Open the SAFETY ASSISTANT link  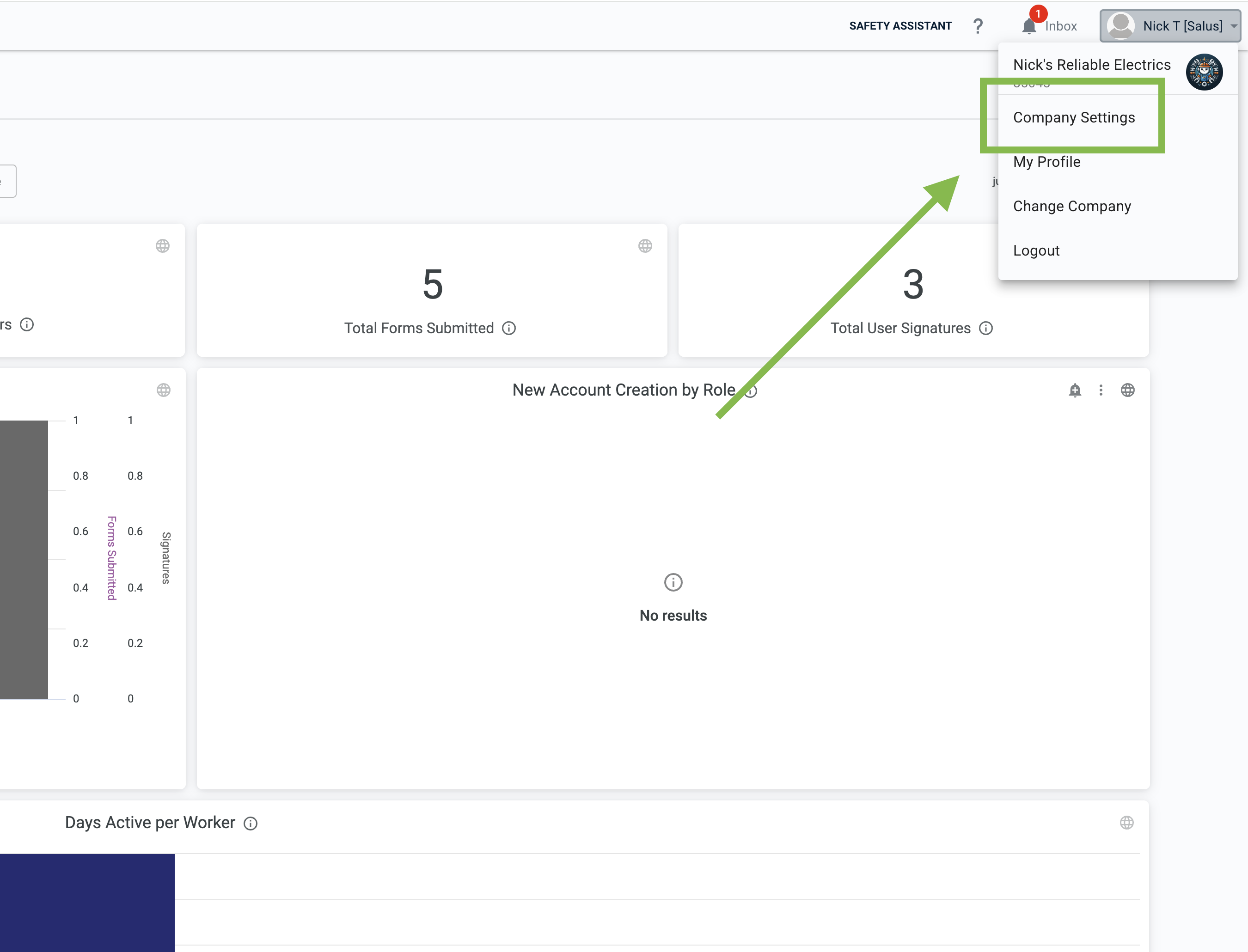point(900,26)
